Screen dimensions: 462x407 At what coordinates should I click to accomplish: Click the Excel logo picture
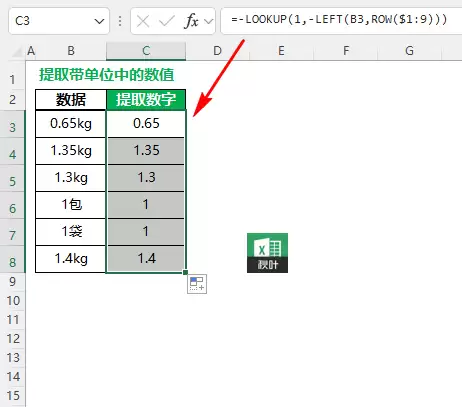[x=267, y=253]
